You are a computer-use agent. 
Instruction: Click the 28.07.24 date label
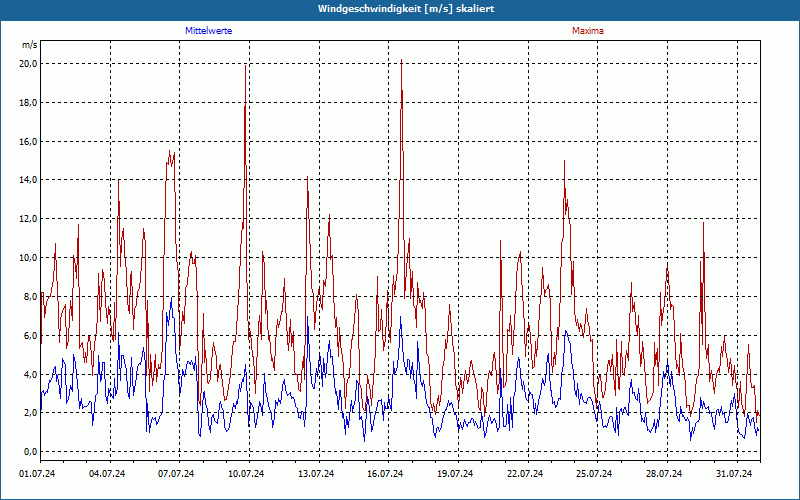pyautogui.click(x=664, y=474)
